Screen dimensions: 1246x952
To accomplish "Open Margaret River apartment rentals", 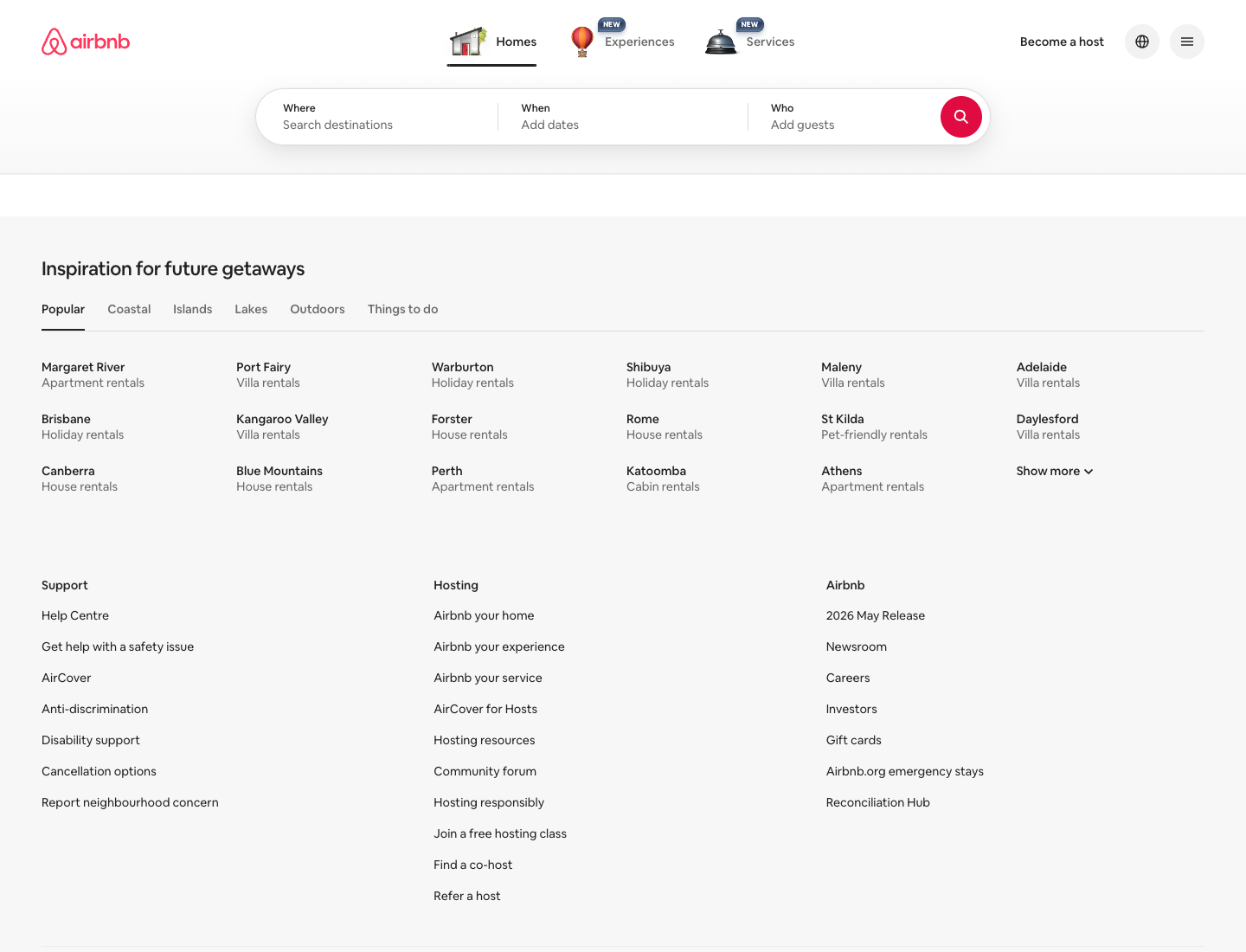I will [x=93, y=375].
